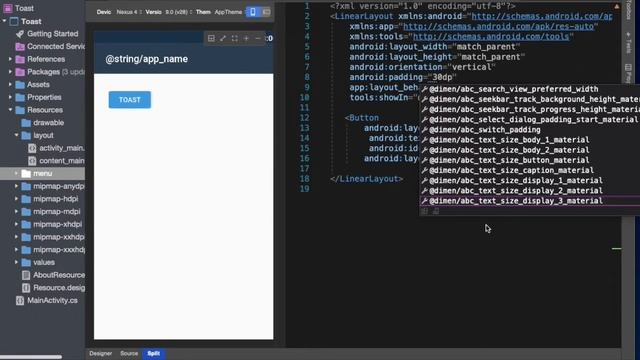Viewport: 640px width, 360px height.
Task: Choose abc_text_size_button_material suggestion
Action: [x=530, y=160]
